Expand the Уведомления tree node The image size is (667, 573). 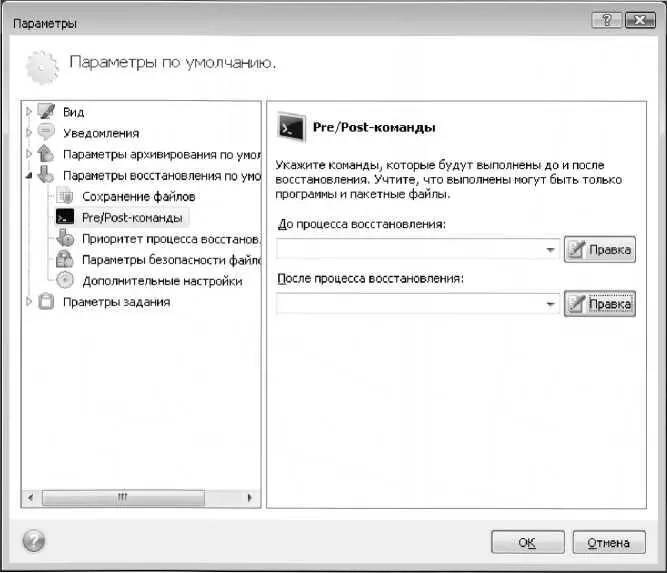coord(29,133)
